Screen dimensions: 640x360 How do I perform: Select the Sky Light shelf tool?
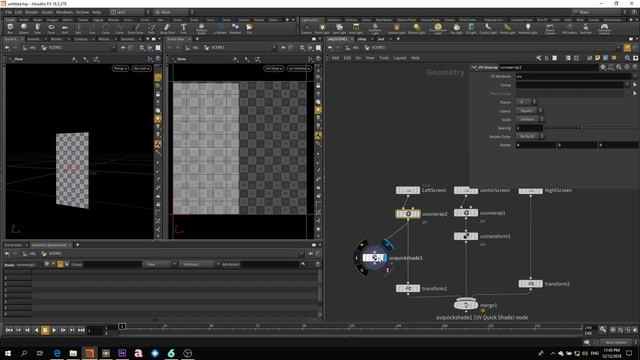456,28
